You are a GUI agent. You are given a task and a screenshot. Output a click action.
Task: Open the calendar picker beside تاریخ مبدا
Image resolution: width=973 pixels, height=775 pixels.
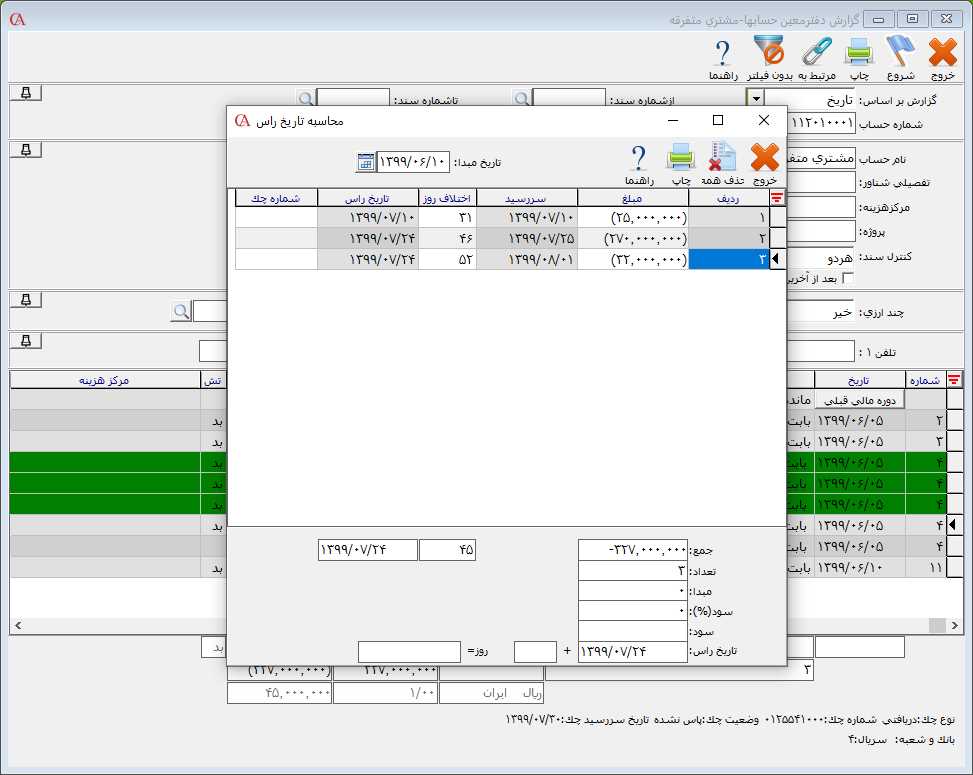pyautogui.click(x=365, y=162)
